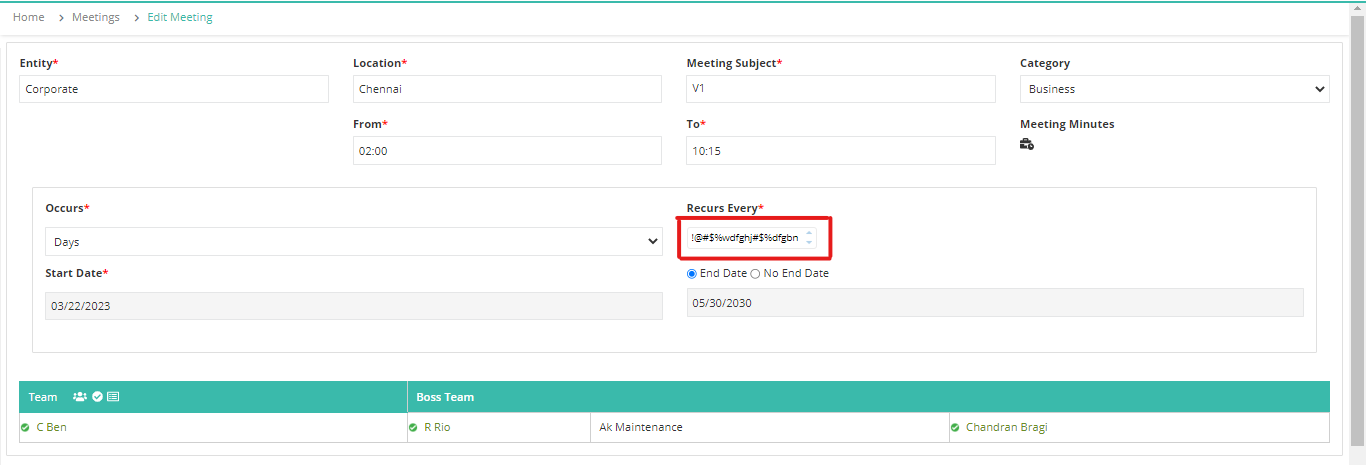Decrease Recurs Every value with down arrow
1366x465 pixels.
pos(809,243)
